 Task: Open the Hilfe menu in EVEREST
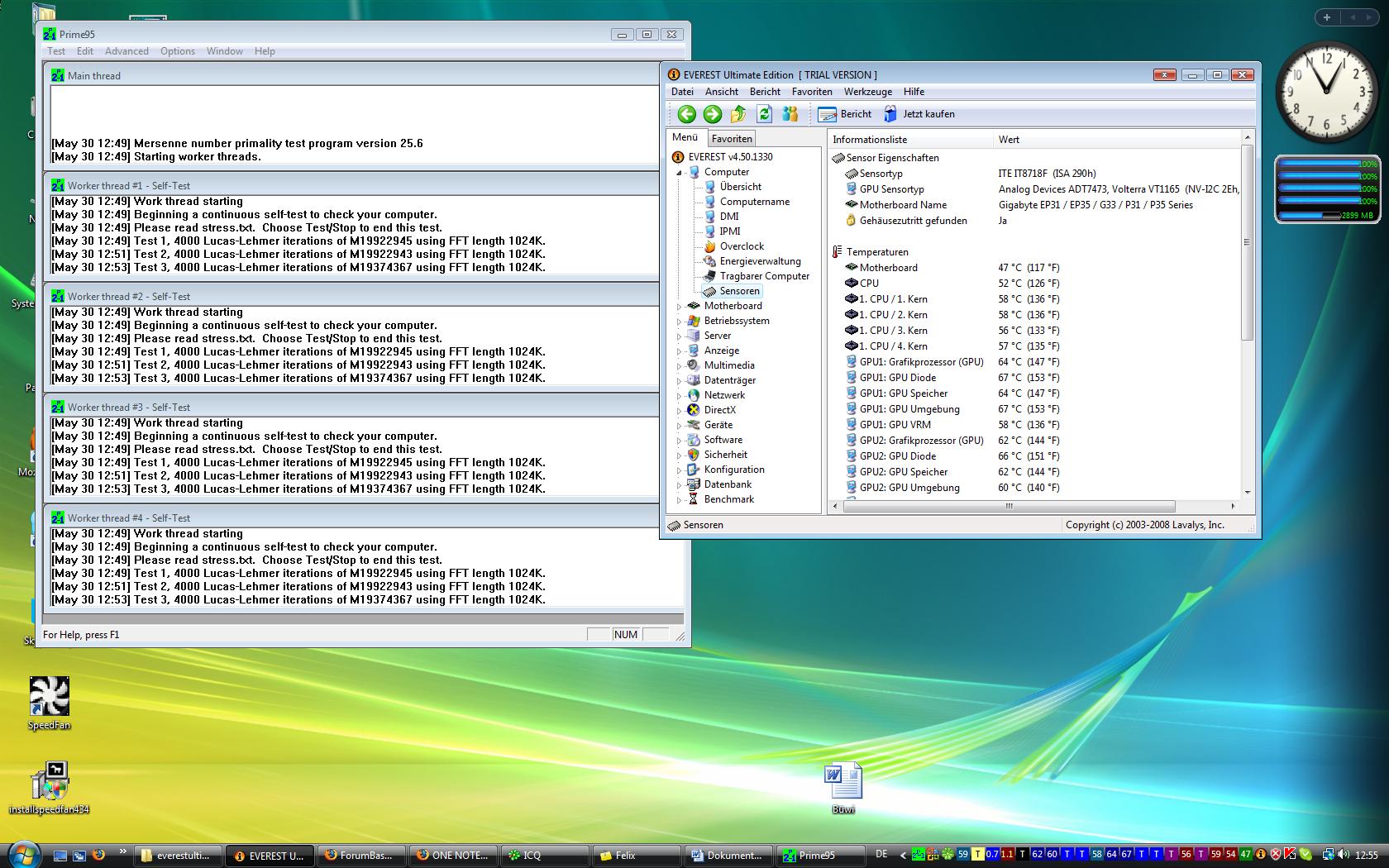914,92
